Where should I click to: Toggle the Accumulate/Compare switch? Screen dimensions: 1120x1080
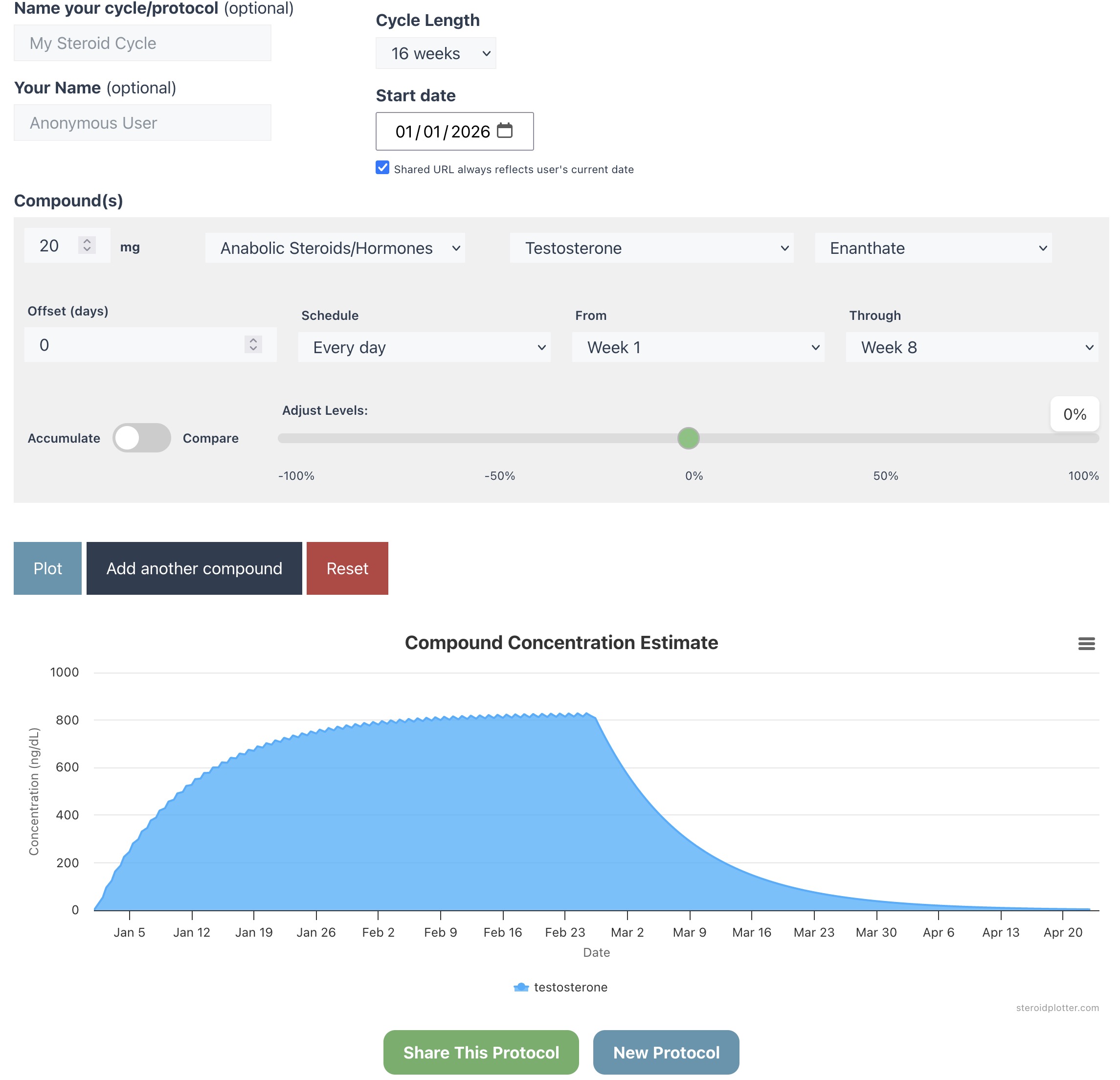(141, 438)
